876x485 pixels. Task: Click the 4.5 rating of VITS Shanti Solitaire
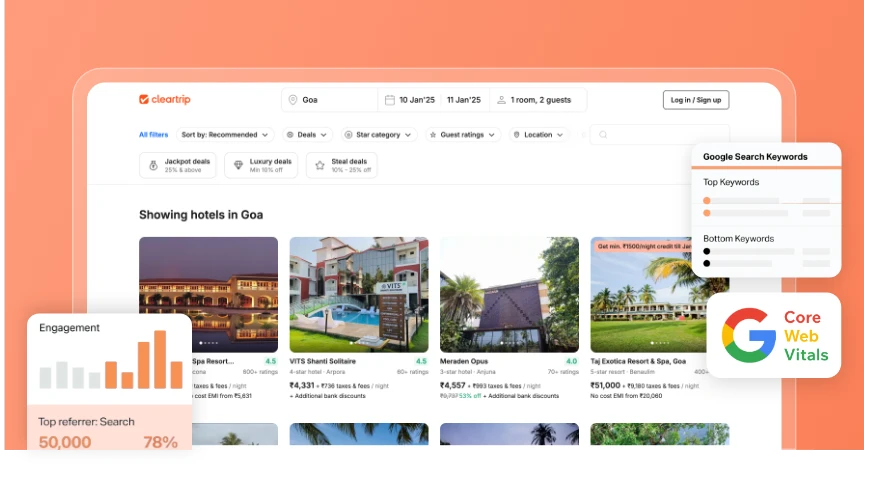pos(421,362)
